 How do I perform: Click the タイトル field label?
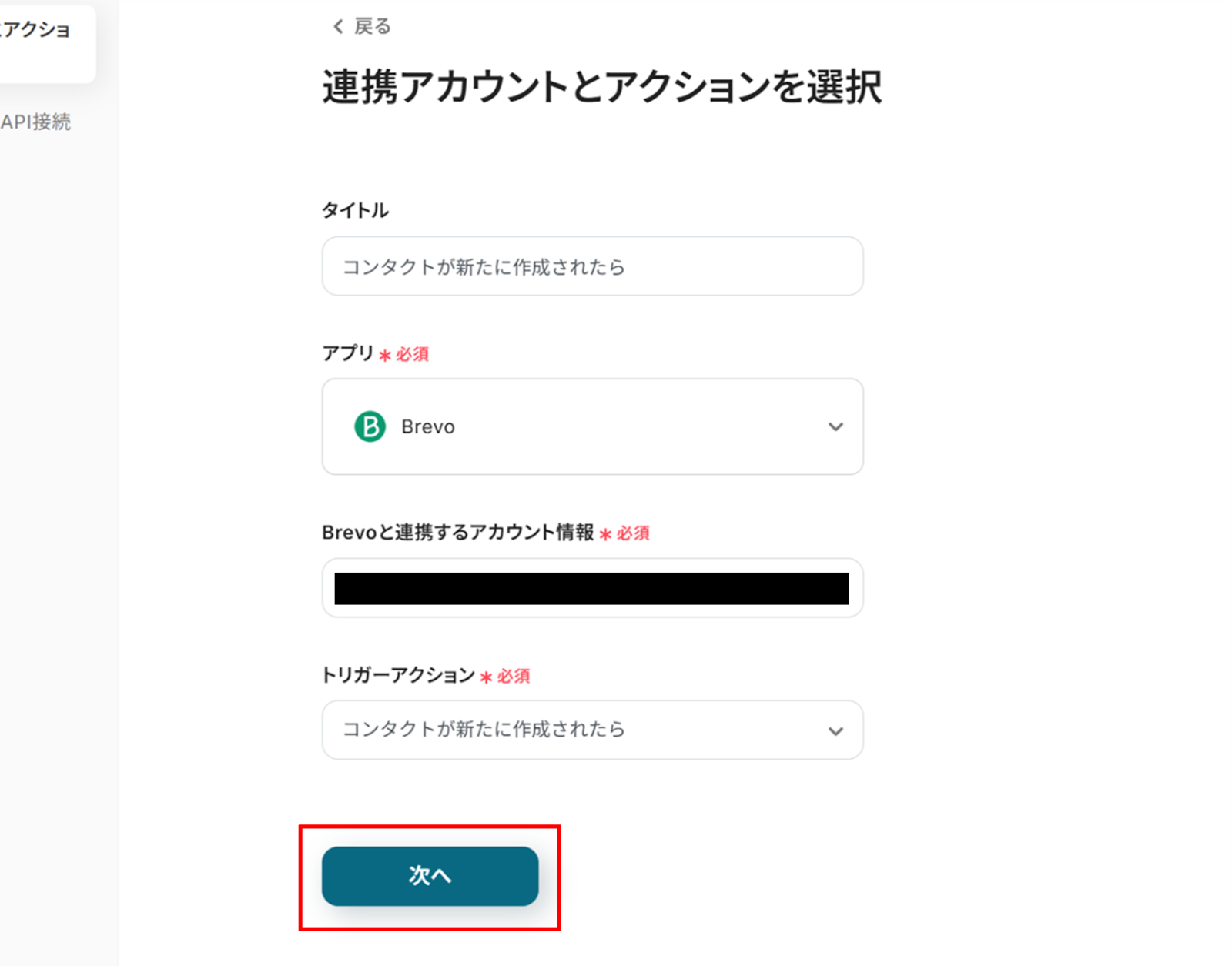[355, 210]
